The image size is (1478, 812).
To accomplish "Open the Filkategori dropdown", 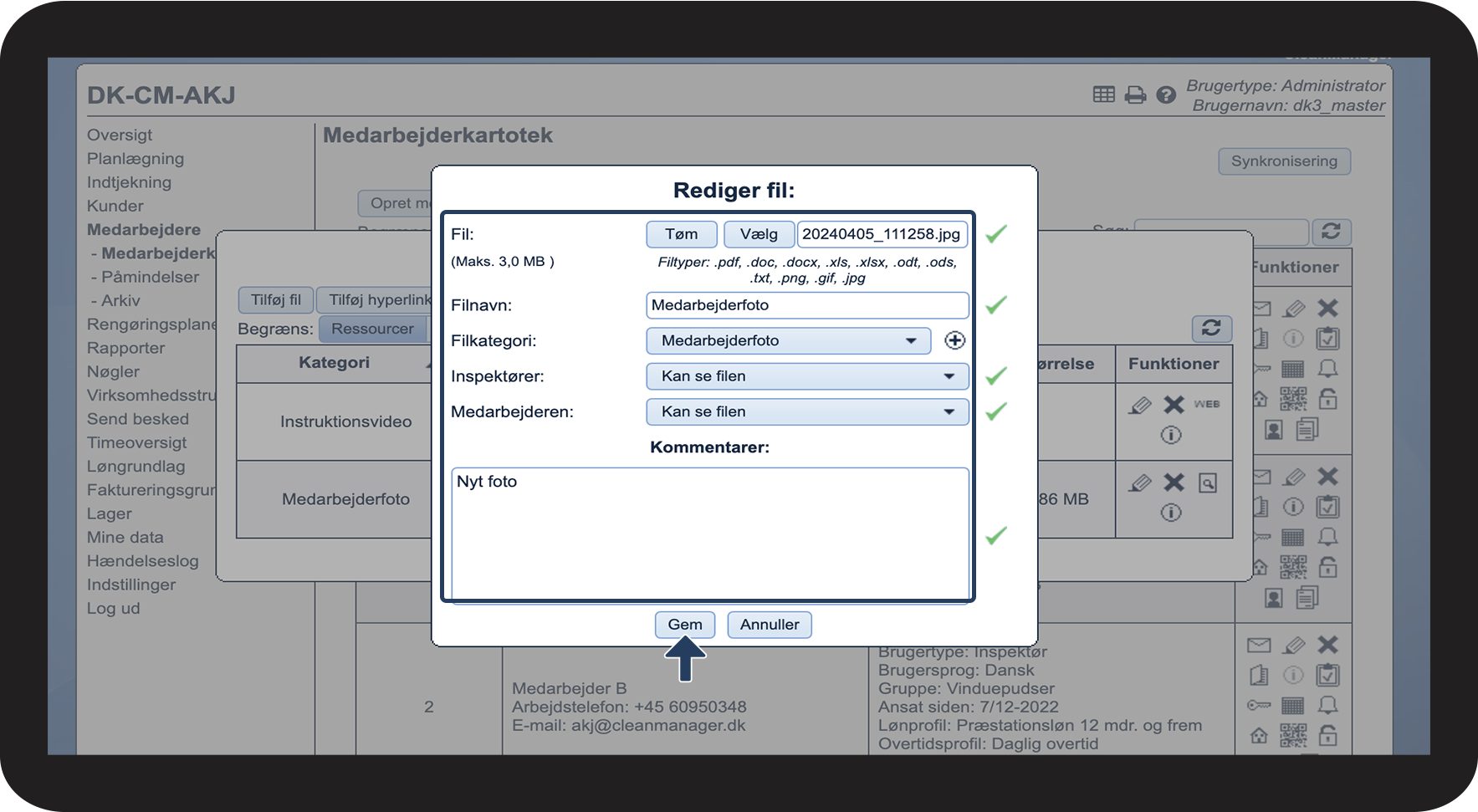I will click(x=789, y=340).
